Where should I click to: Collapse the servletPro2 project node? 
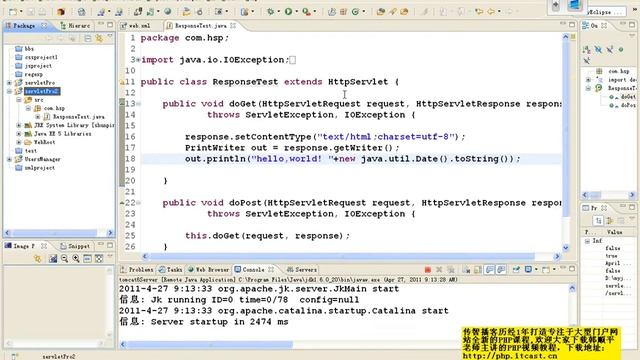(x=9, y=91)
